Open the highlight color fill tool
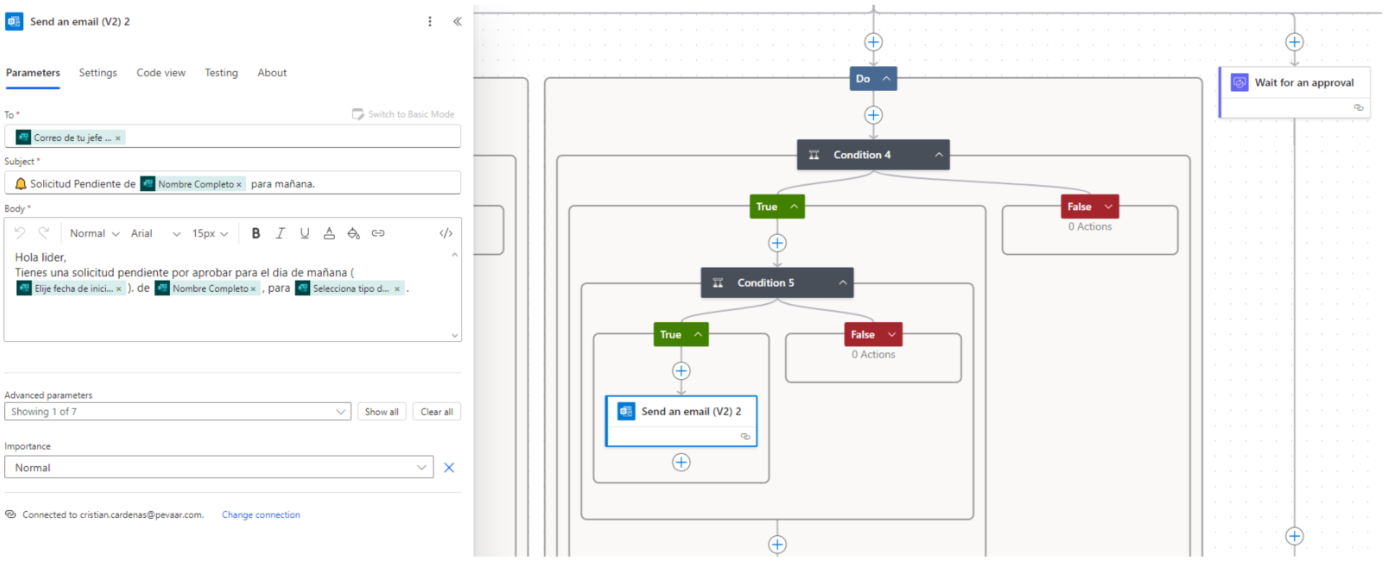This screenshot has height=561, width=1386. [x=353, y=233]
